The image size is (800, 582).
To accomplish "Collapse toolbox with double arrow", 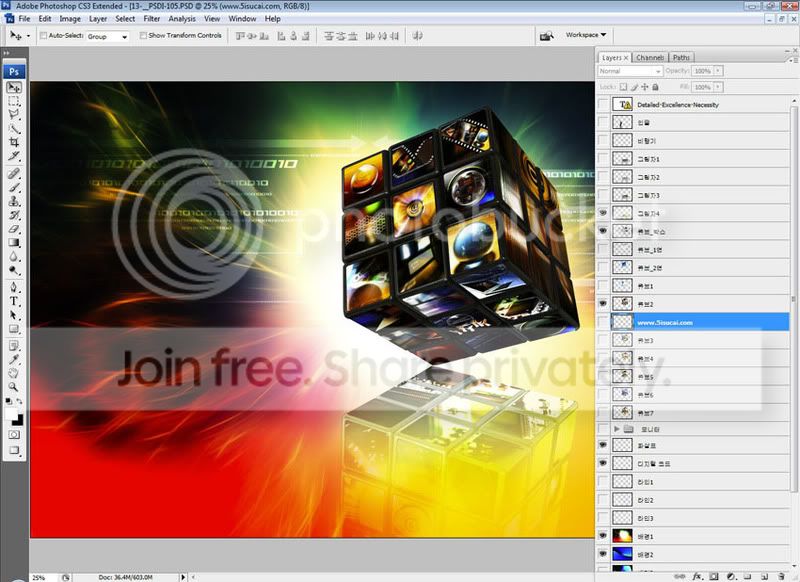I will coord(7,53).
